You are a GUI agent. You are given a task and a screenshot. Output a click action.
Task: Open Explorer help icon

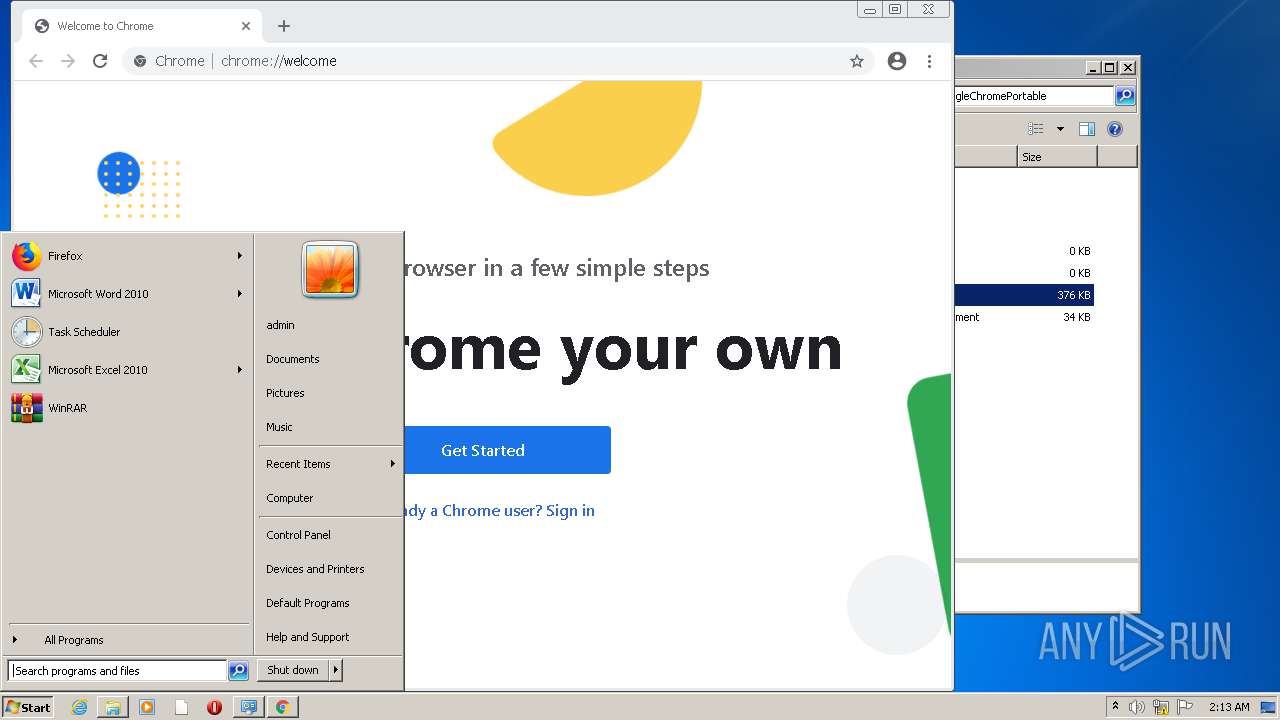pyautogui.click(x=1115, y=129)
